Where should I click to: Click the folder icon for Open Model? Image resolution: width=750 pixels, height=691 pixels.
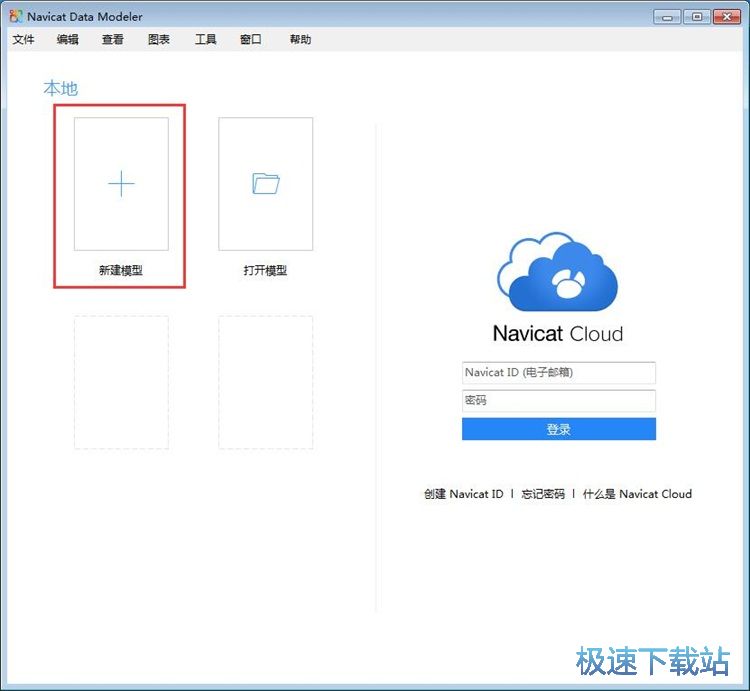(x=265, y=184)
